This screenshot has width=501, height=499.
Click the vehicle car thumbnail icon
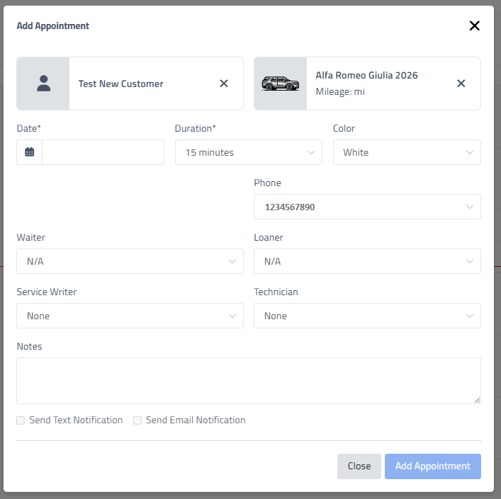pyautogui.click(x=280, y=83)
